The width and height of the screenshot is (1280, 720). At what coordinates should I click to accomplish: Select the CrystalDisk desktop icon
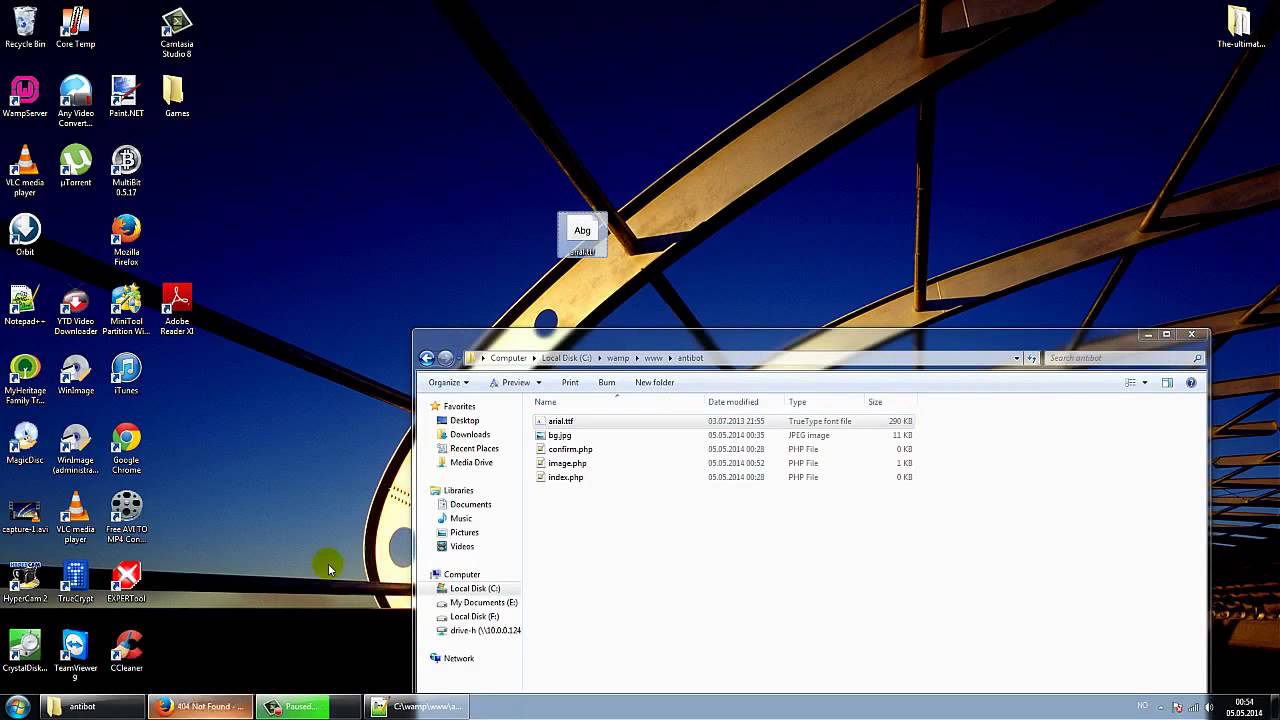pyautogui.click(x=25, y=651)
